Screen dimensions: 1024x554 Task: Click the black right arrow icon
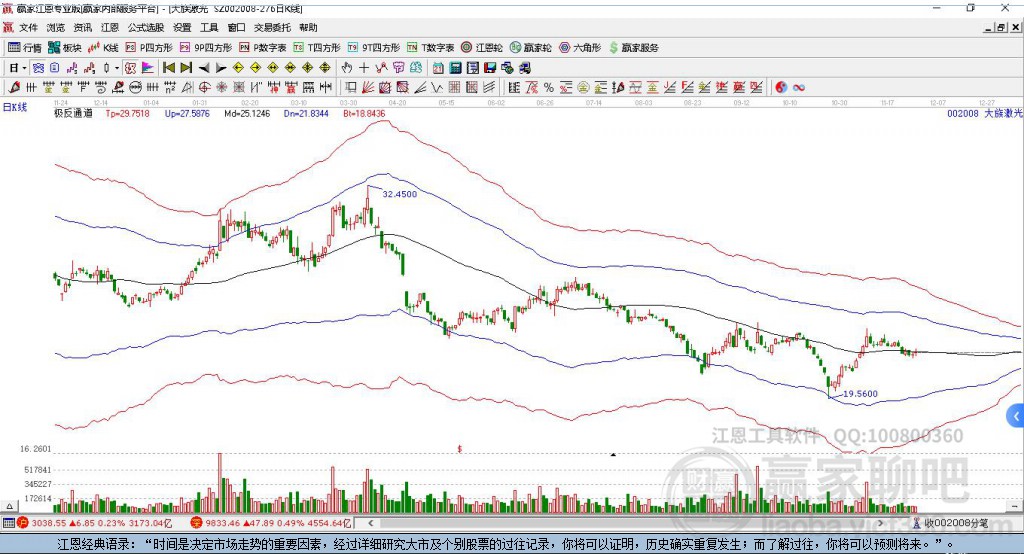click(x=221, y=67)
